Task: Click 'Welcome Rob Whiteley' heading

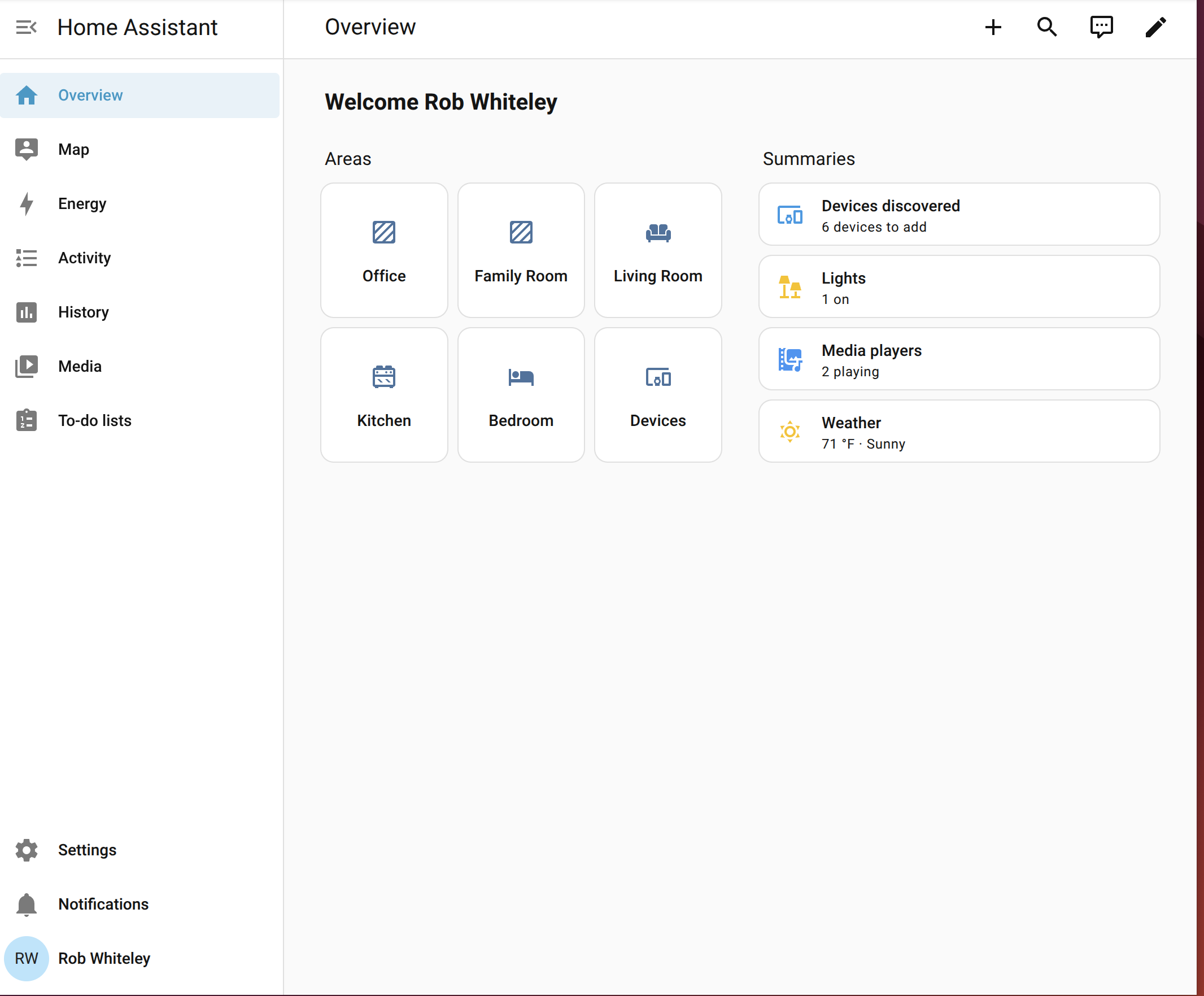Action: tap(441, 102)
